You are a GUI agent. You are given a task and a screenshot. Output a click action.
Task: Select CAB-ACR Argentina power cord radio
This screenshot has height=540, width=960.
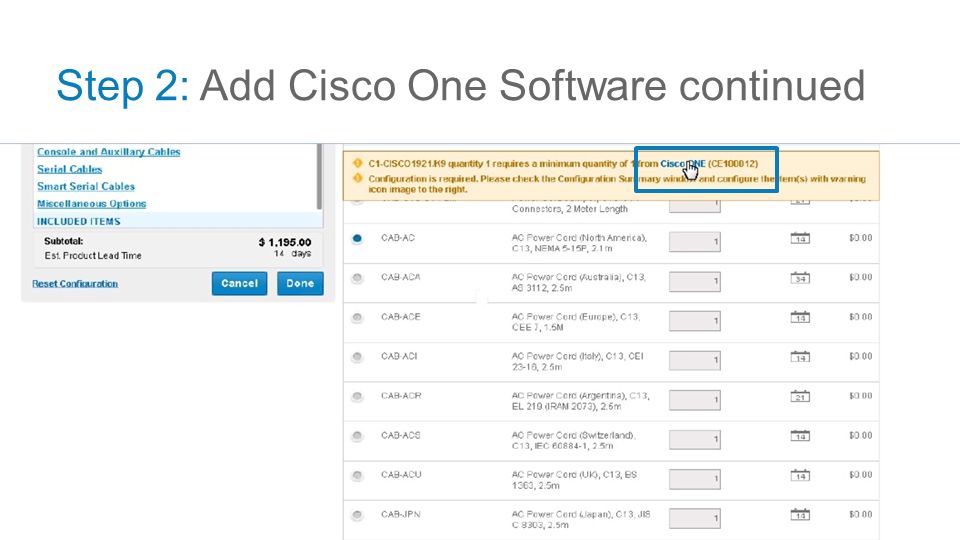(357, 397)
